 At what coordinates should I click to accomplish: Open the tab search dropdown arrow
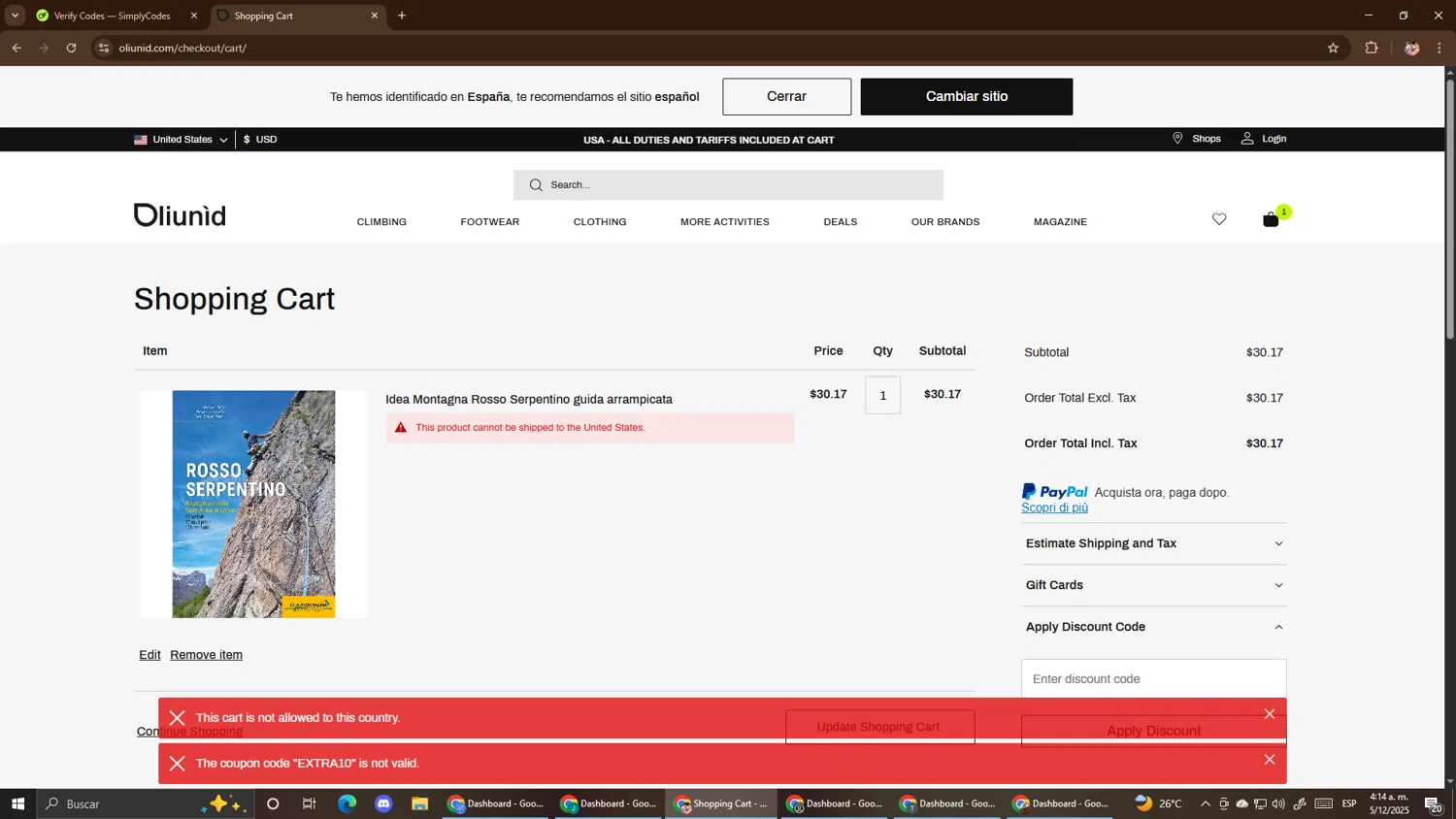[15, 16]
